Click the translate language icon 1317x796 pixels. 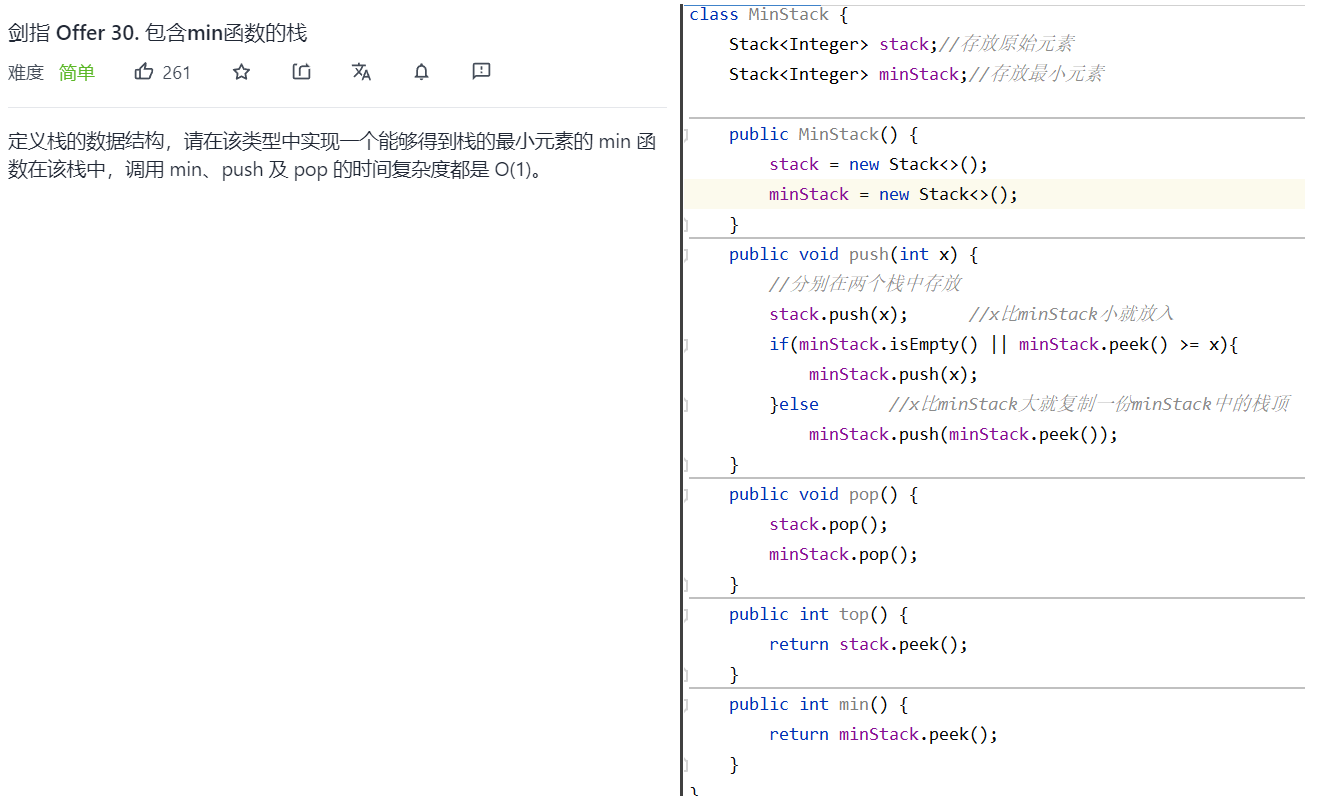[x=362, y=71]
